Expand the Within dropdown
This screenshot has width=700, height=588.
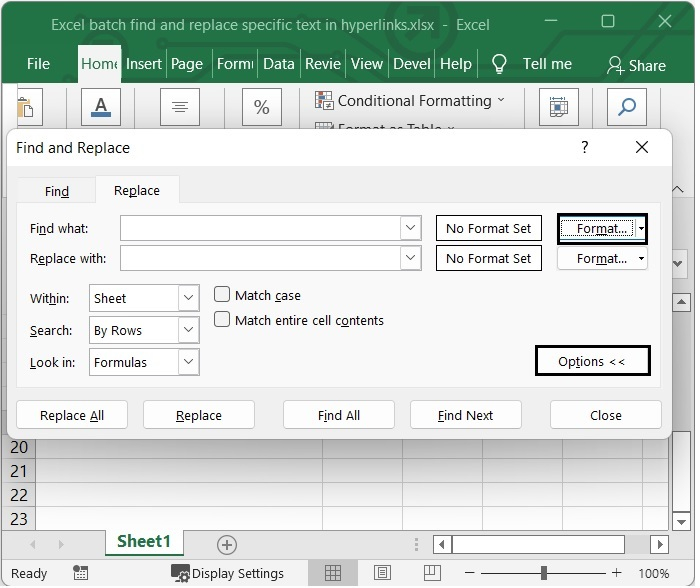pos(188,298)
